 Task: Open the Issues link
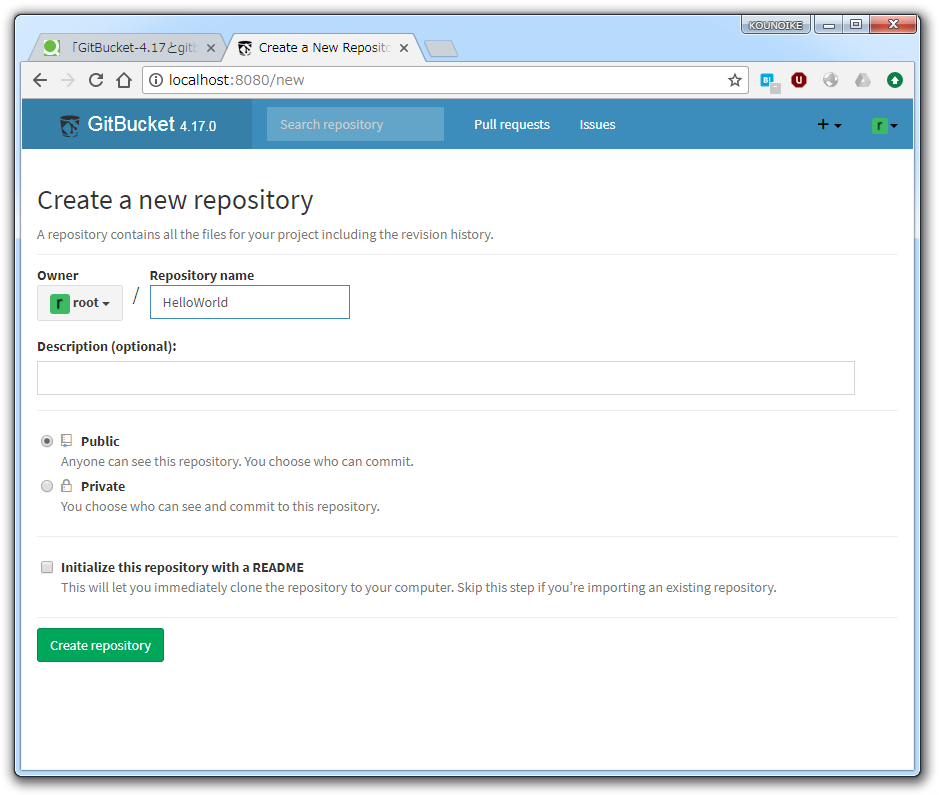pyautogui.click(x=597, y=124)
